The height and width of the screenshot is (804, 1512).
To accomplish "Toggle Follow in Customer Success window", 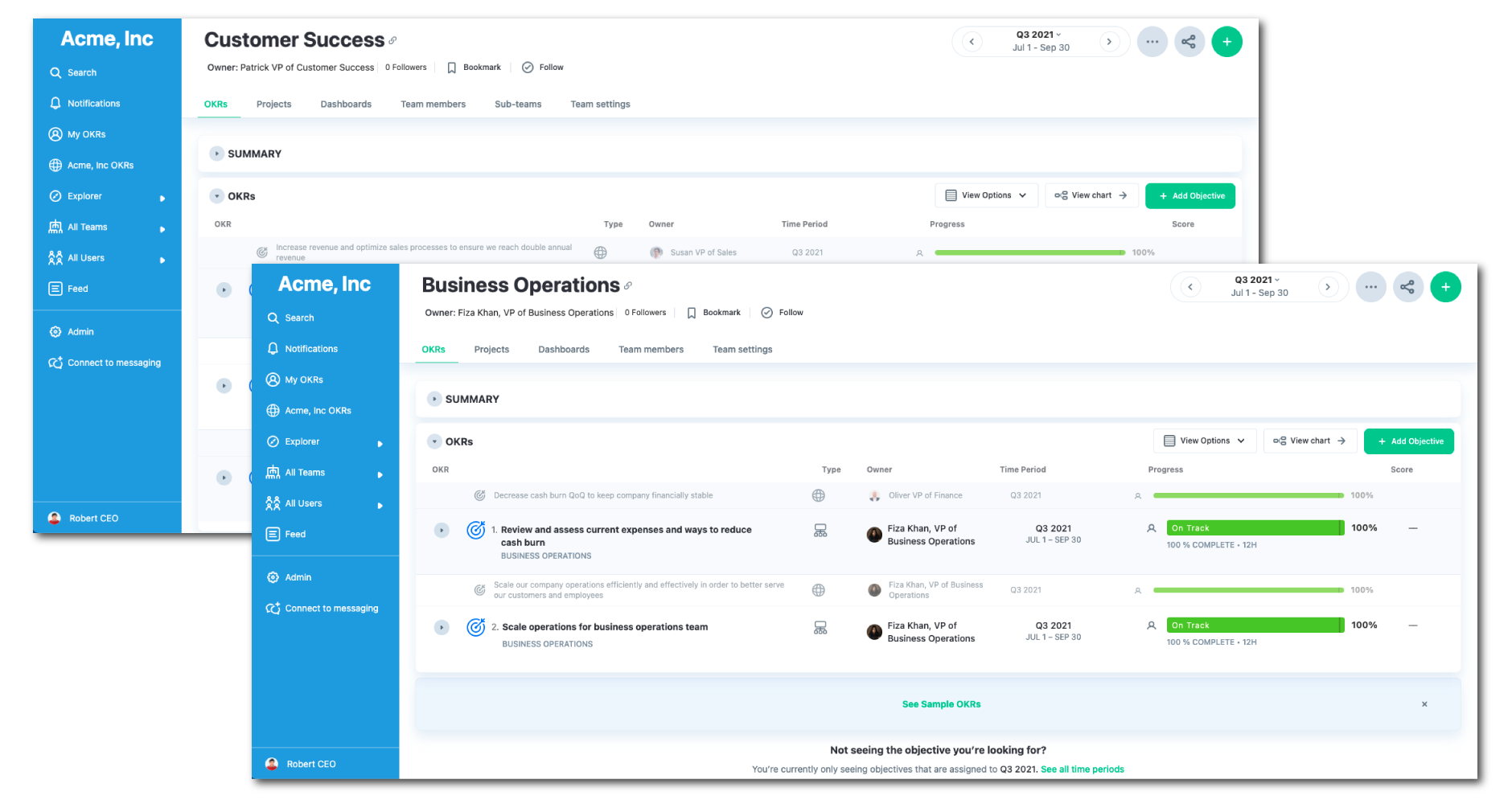I will click(543, 68).
